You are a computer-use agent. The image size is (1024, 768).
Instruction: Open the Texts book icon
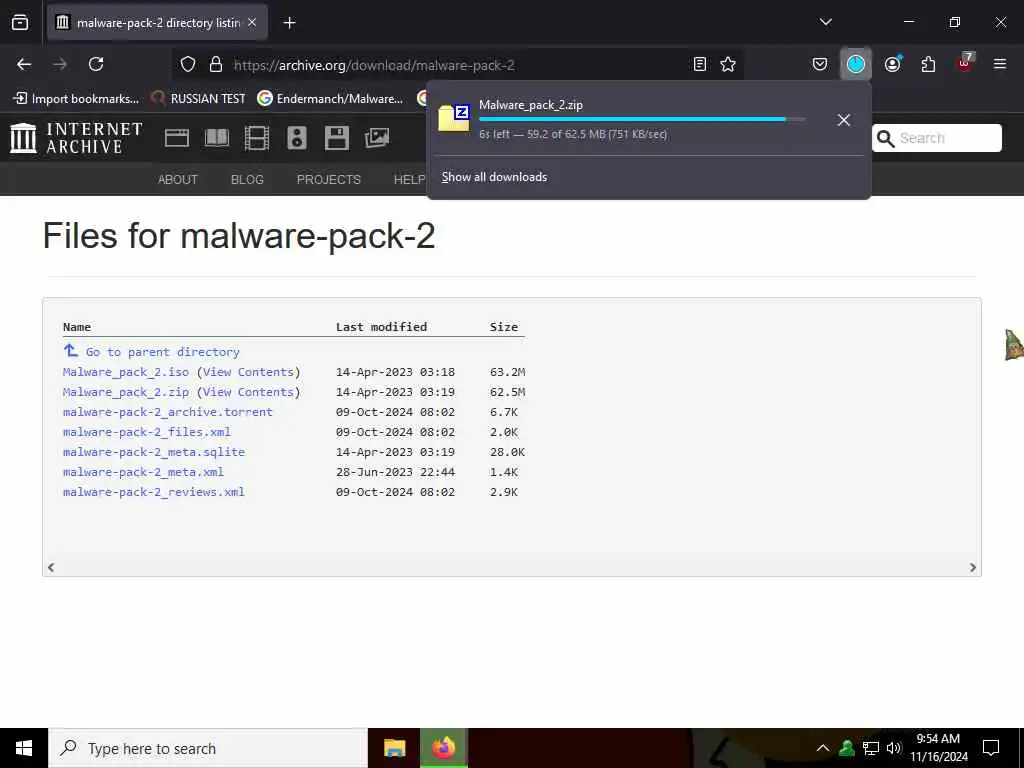217,138
